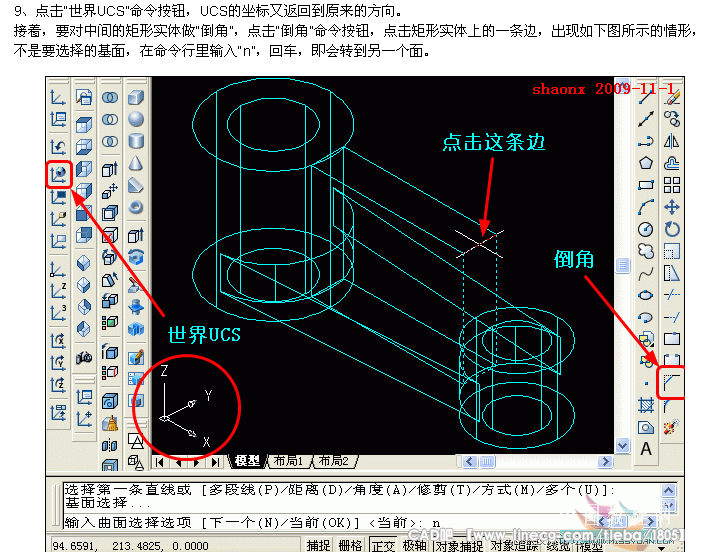Click the Clean solid (broom) icon
This screenshot has height=552, width=714.
click(110, 424)
